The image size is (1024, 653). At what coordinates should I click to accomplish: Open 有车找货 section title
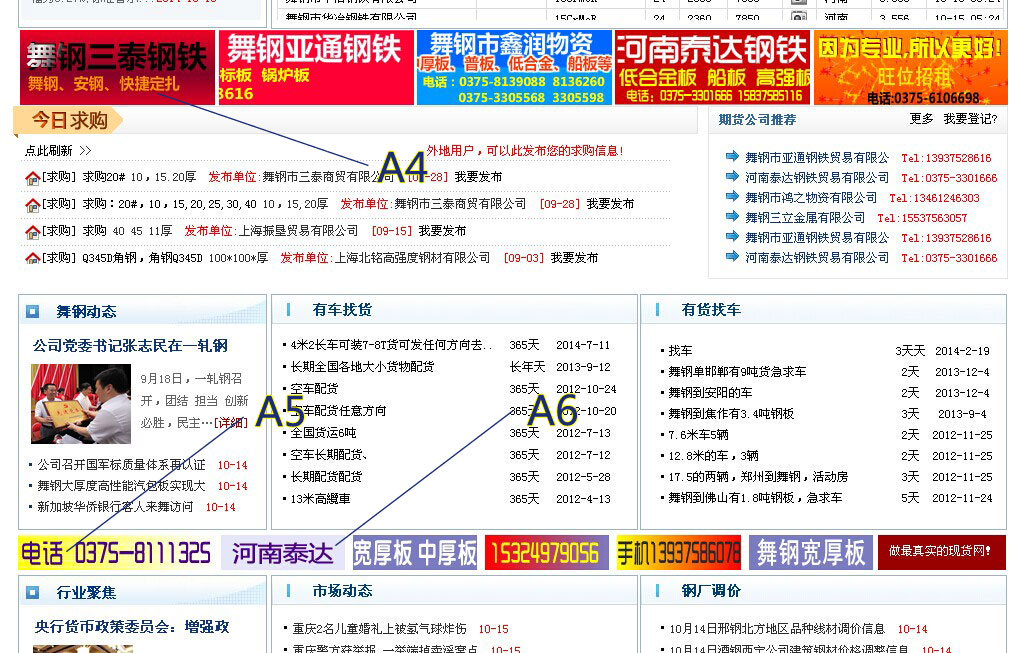(x=342, y=310)
